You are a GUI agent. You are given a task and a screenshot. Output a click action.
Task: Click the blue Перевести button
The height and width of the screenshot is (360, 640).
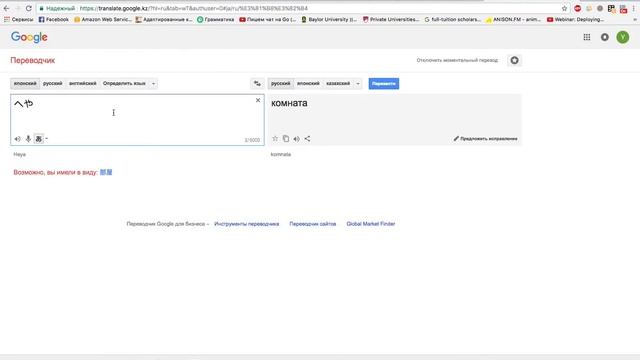tap(384, 83)
